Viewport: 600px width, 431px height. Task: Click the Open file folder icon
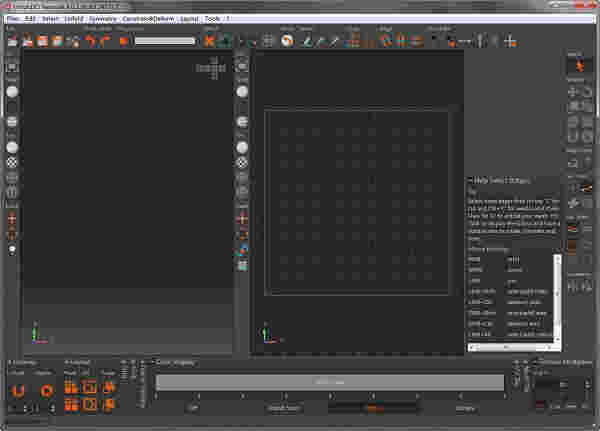[27, 41]
